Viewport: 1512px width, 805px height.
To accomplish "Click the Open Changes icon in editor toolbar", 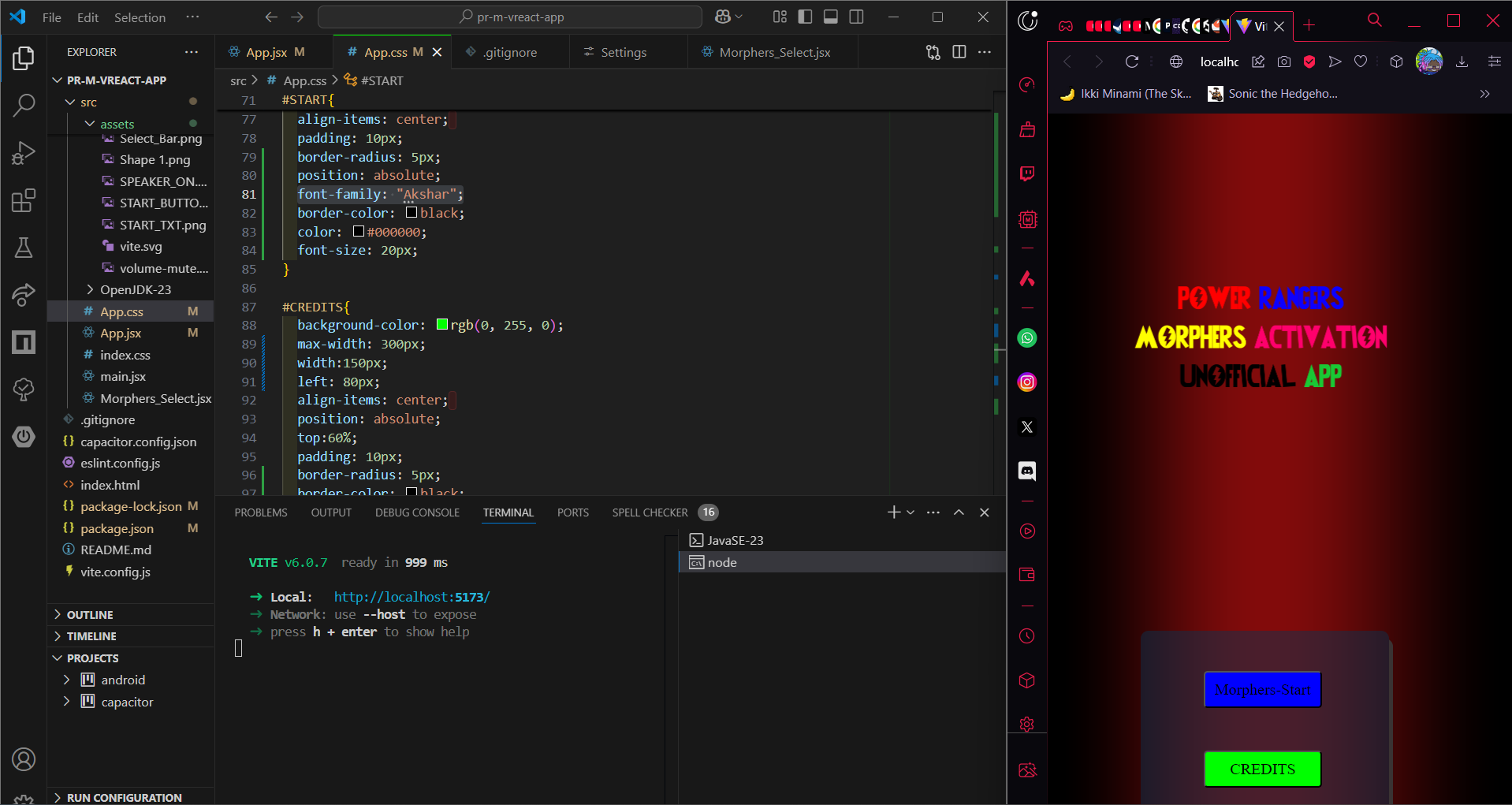I will (x=933, y=52).
